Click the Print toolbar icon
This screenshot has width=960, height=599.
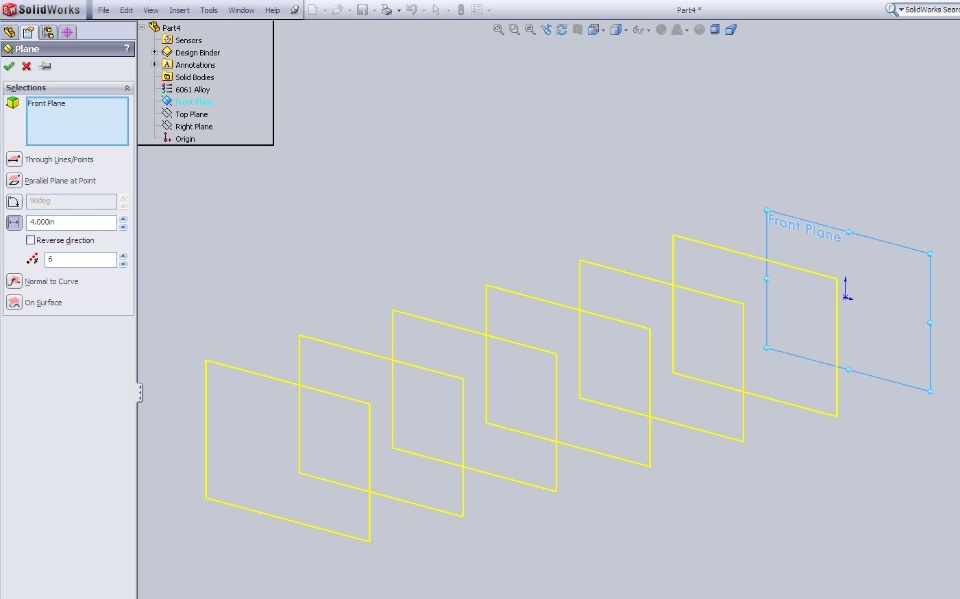coord(386,10)
